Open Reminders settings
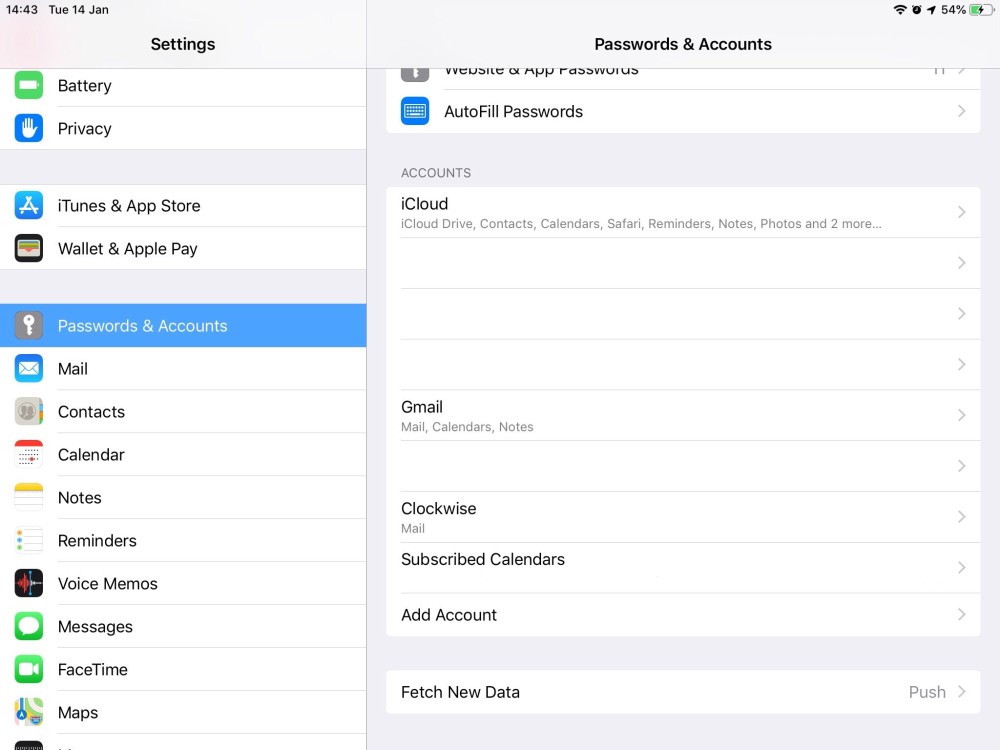 click(183, 540)
